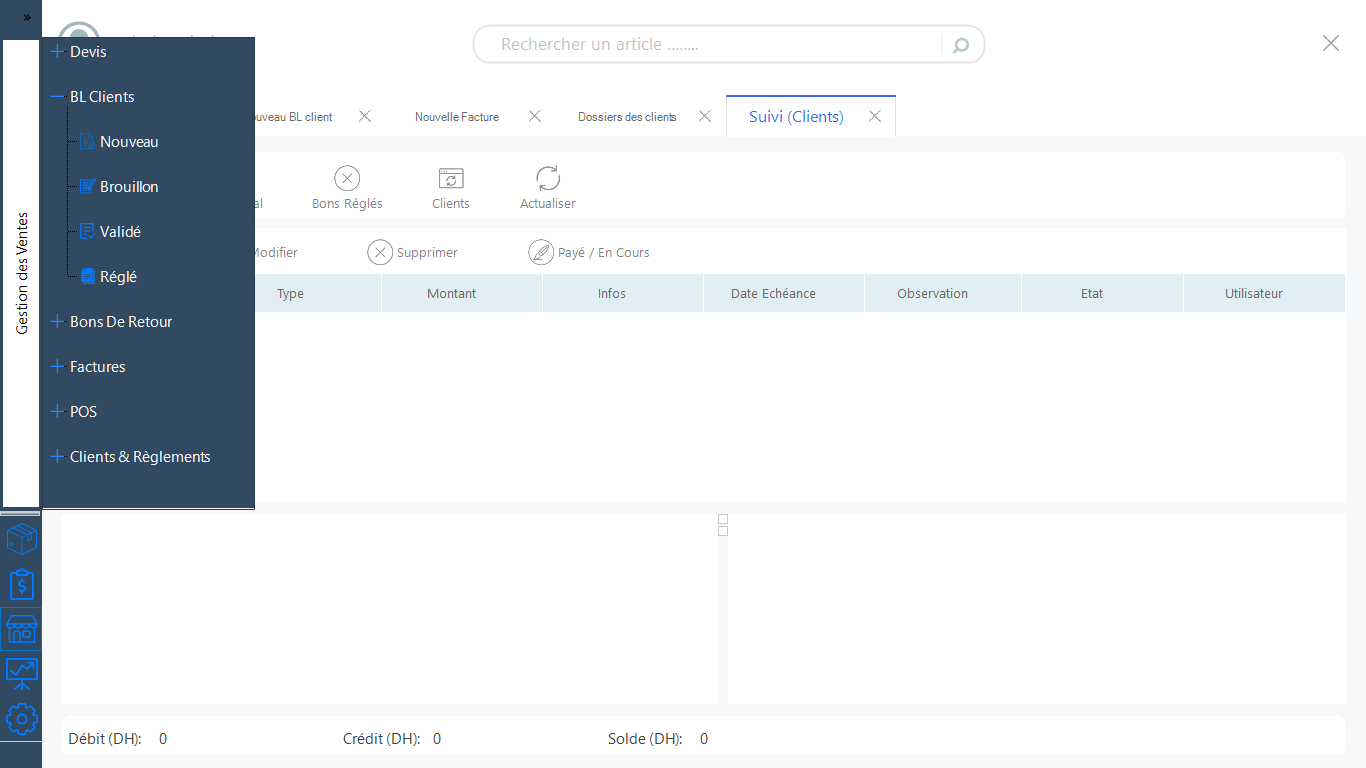Open the stock box icon in sidebar
This screenshot has height=768, width=1366.
(21, 540)
